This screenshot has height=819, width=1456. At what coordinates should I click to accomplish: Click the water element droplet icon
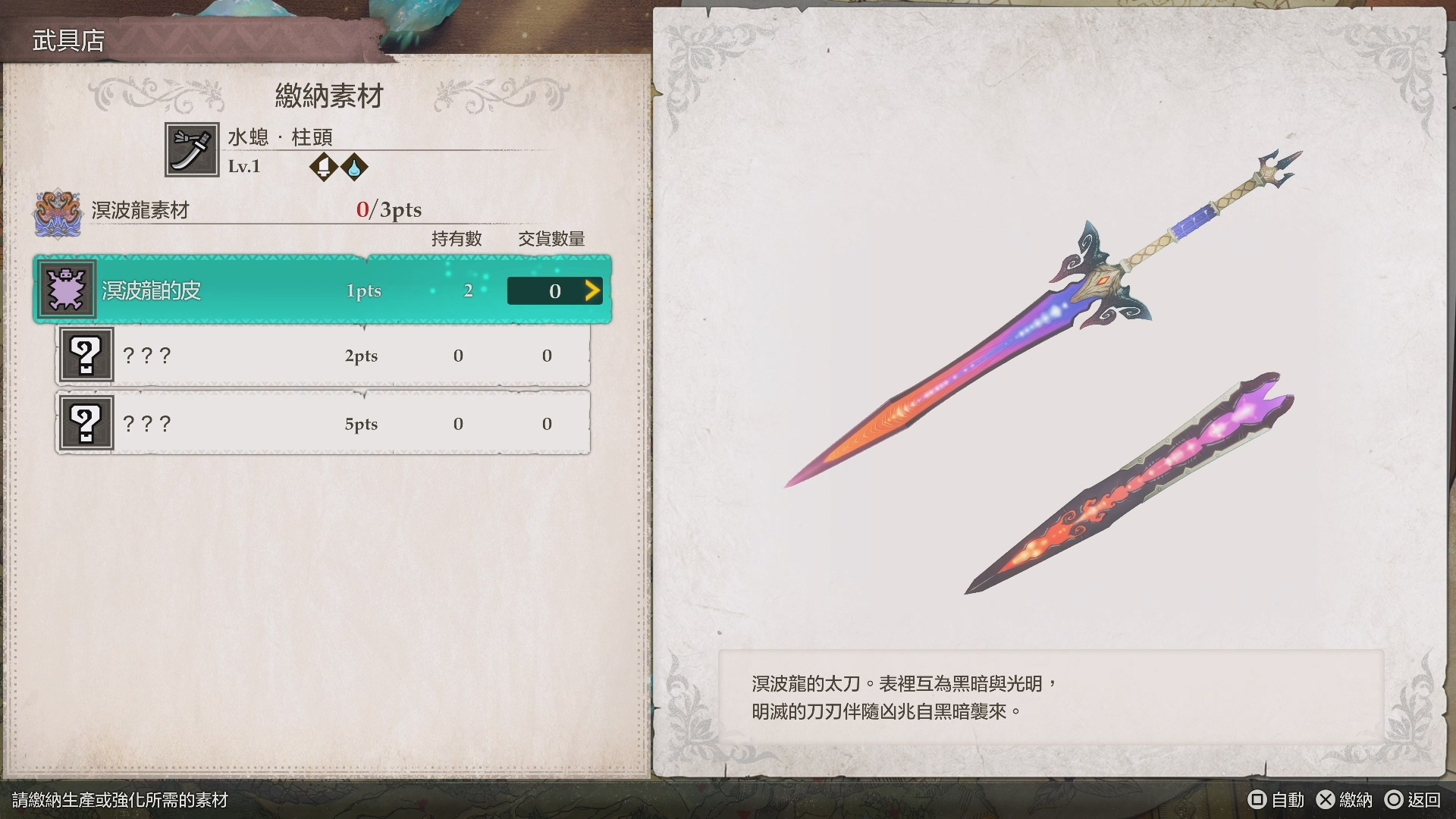(x=354, y=167)
